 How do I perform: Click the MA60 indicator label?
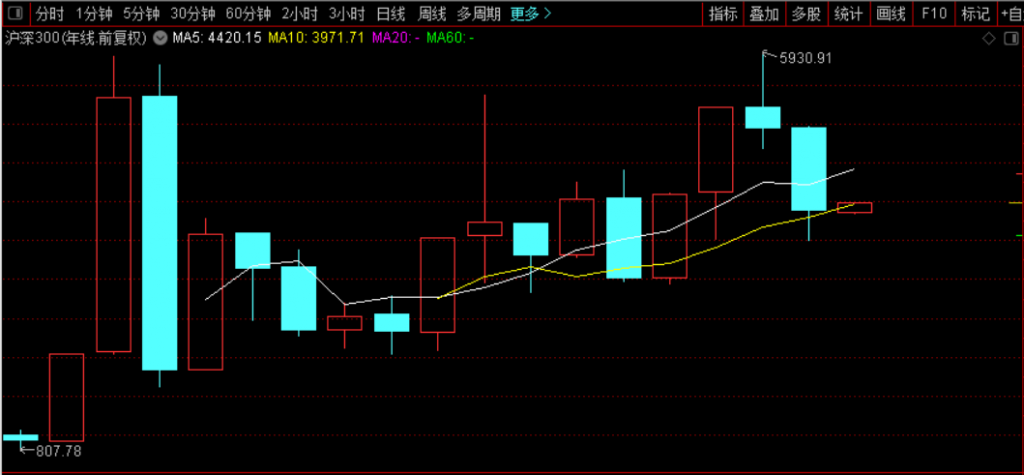(451, 39)
